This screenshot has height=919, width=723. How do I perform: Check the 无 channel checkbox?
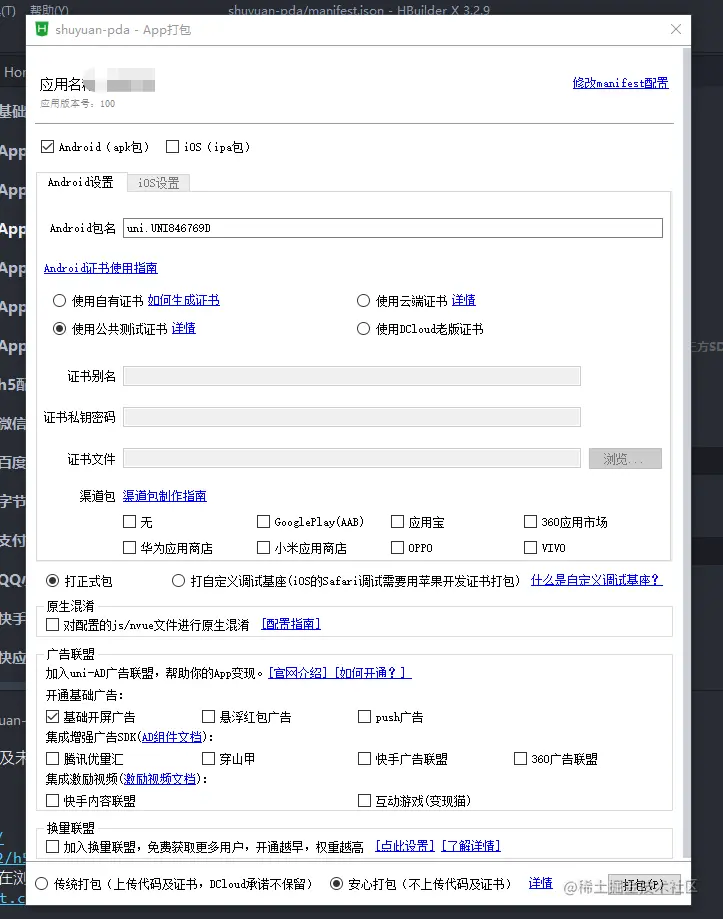click(129, 521)
